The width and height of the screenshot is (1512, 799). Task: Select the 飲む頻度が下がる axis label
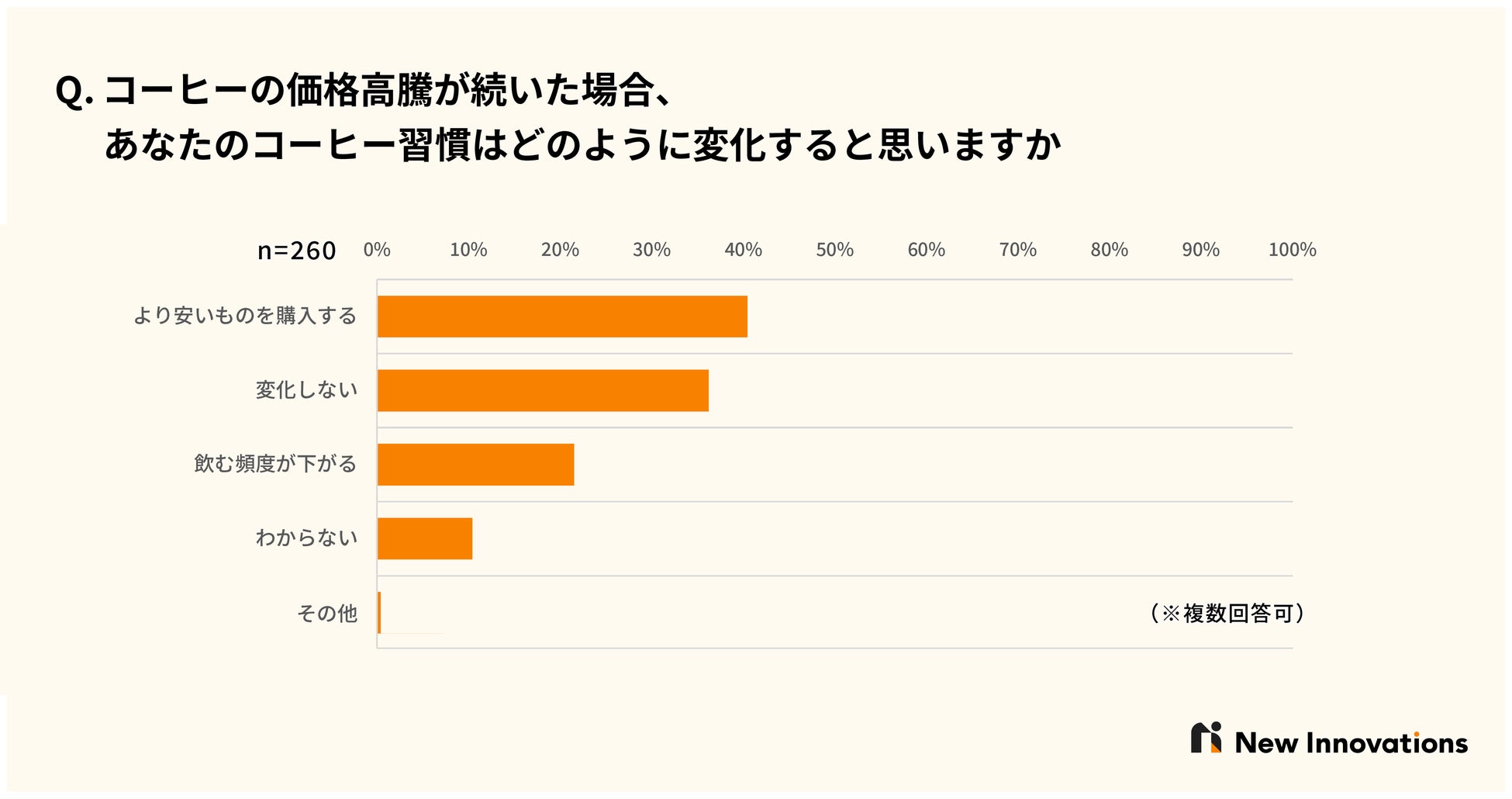275,464
